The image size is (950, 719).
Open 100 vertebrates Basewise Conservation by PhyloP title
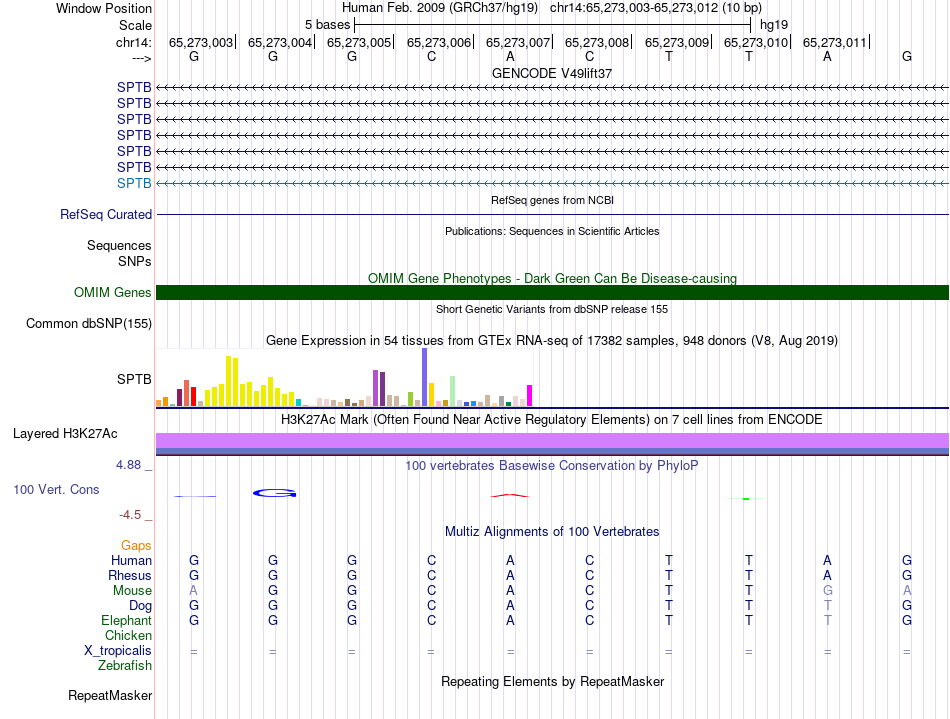pyautogui.click(x=552, y=465)
